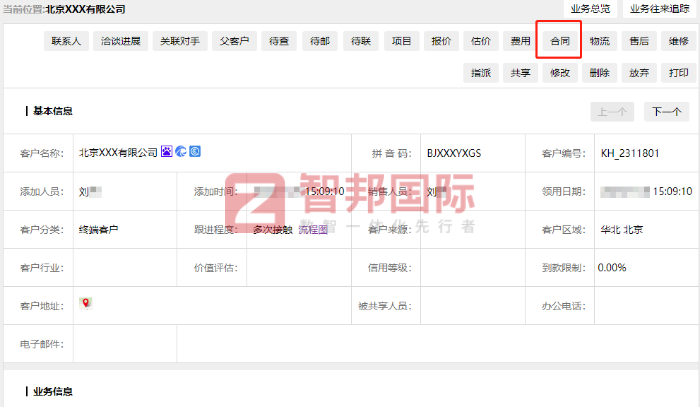Click the 待邮 button
Screen dimensions: 700x407
tap(320, 41)
